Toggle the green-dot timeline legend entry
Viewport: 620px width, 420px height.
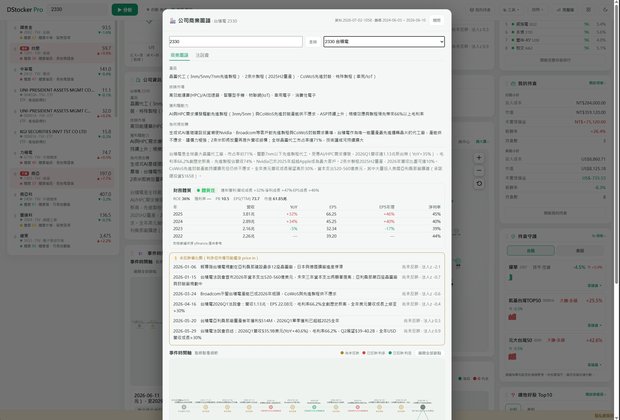[x=400, y=353]
